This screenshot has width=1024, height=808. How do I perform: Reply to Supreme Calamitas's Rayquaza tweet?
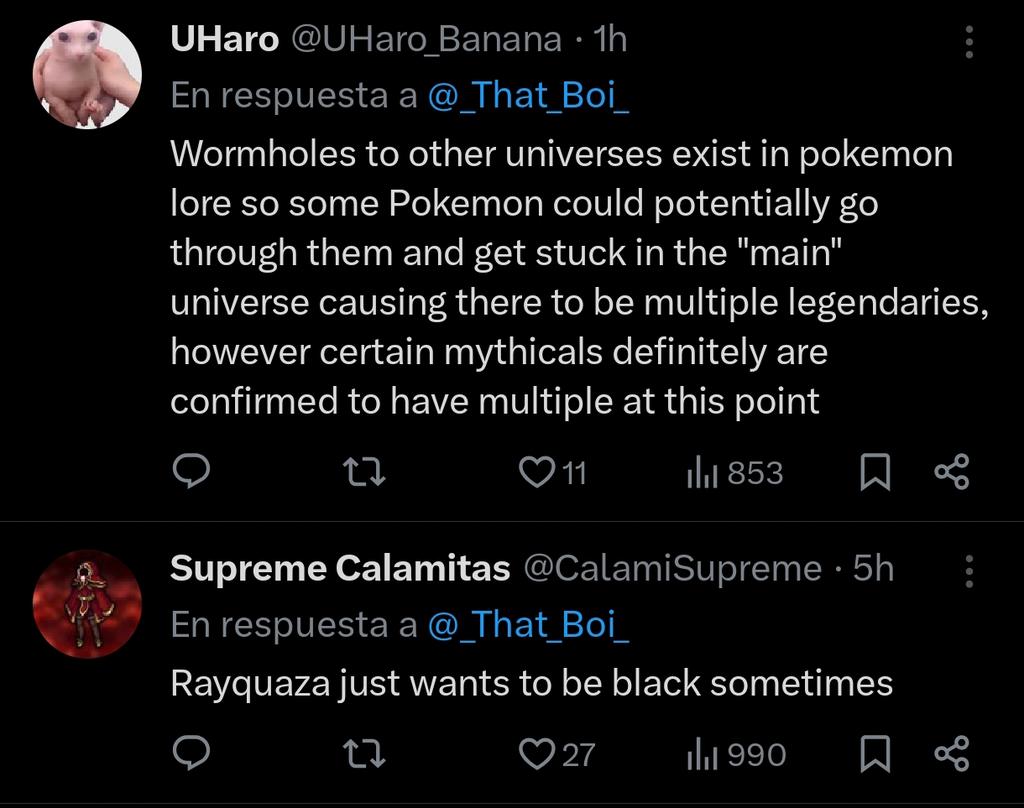point(191,753)
